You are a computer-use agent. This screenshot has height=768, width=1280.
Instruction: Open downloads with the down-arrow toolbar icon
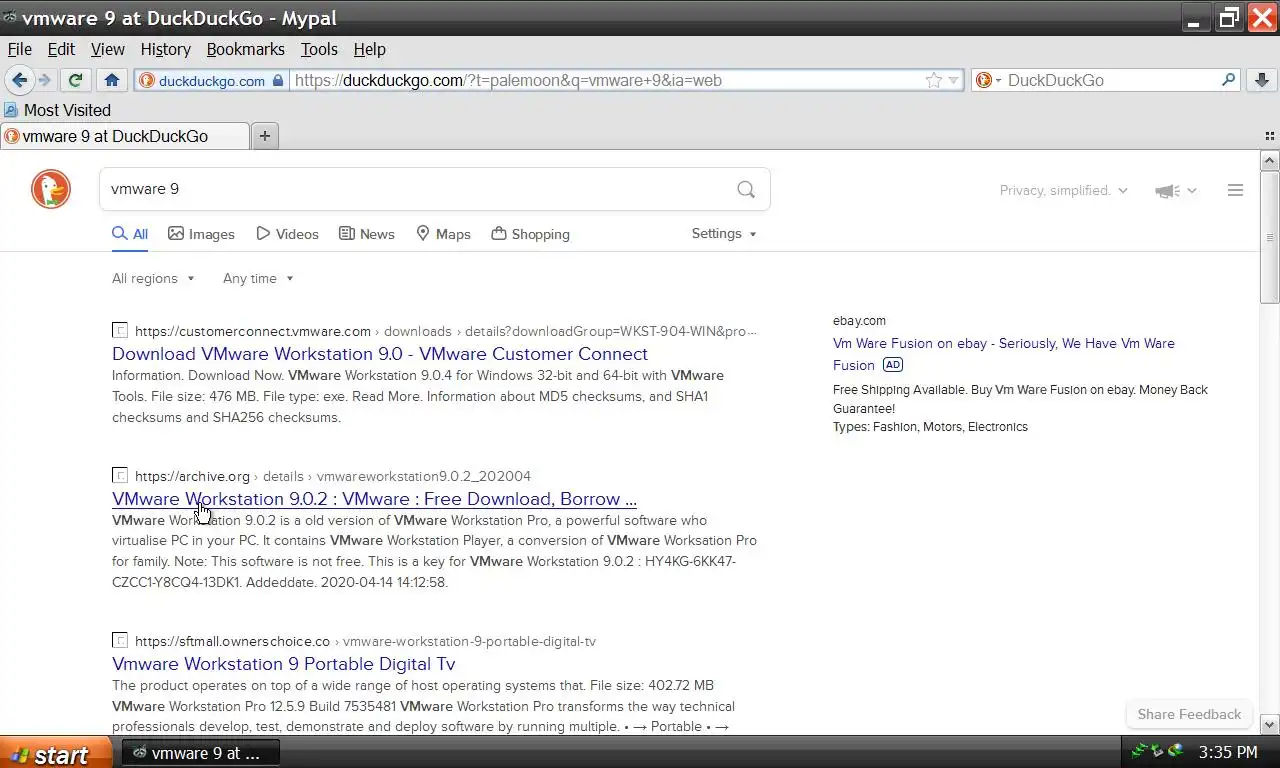click(1261, 80)
